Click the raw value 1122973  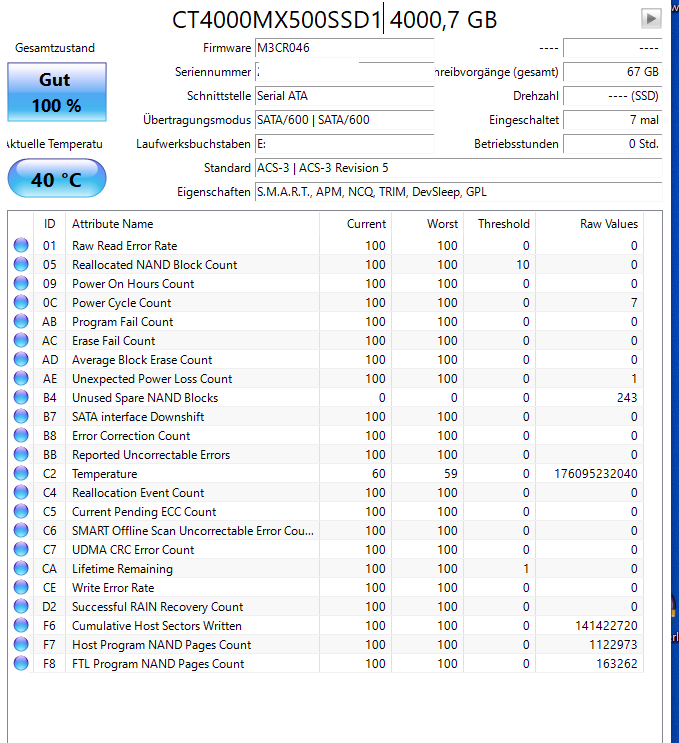[x=613, y=644]
